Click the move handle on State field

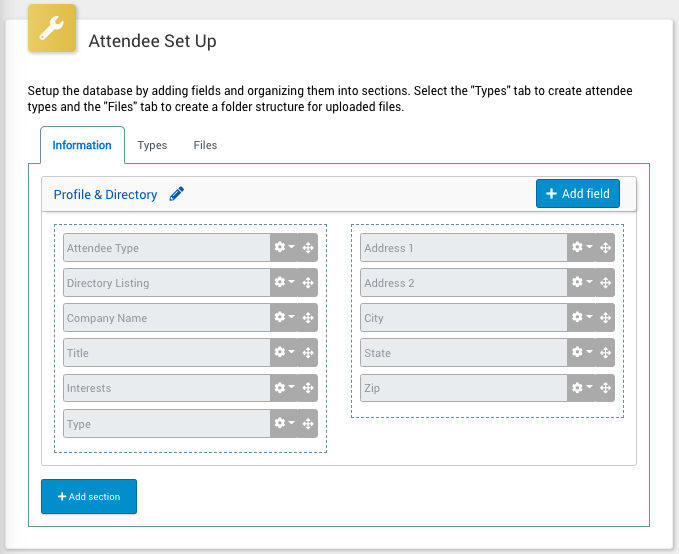click(x=605, y=353)
